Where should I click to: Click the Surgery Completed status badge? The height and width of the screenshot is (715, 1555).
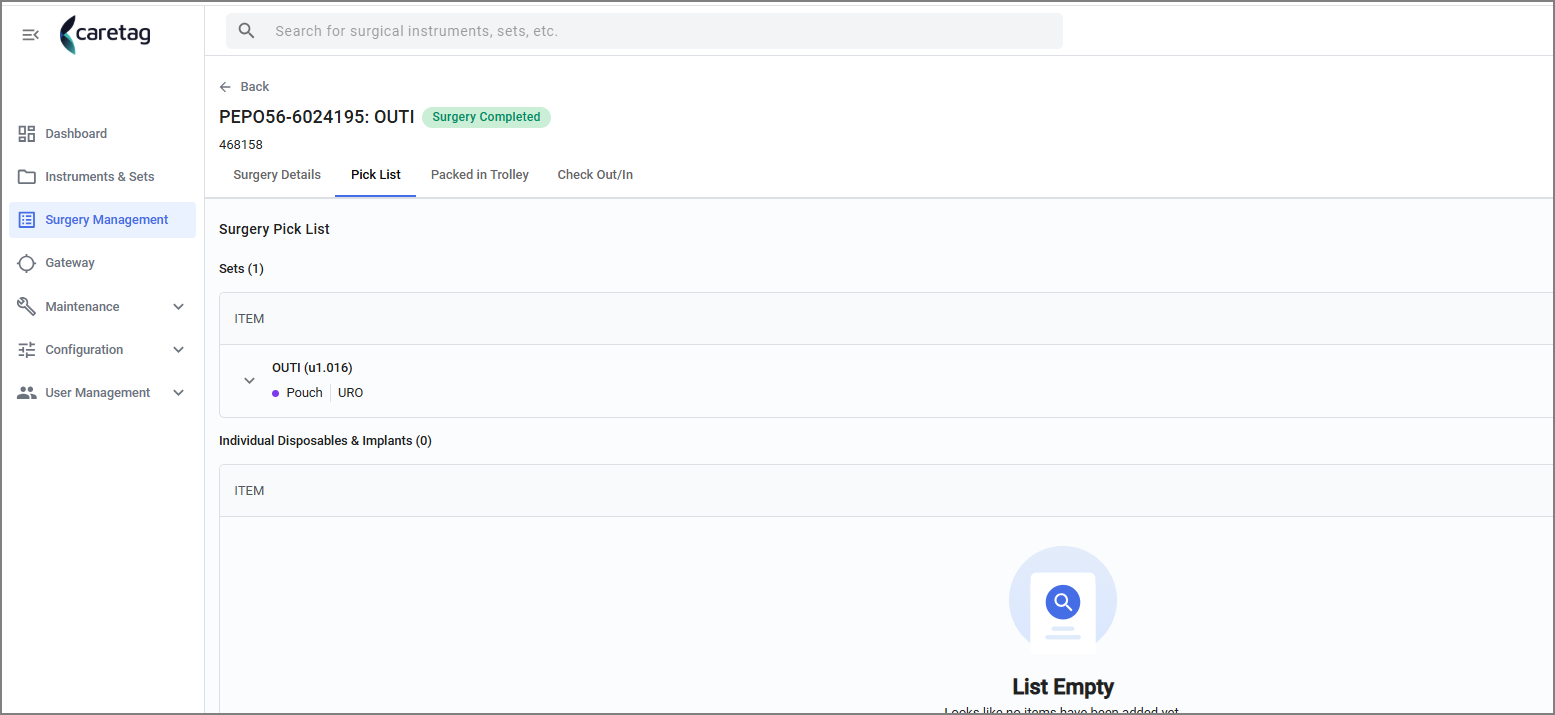coord(486,117)
